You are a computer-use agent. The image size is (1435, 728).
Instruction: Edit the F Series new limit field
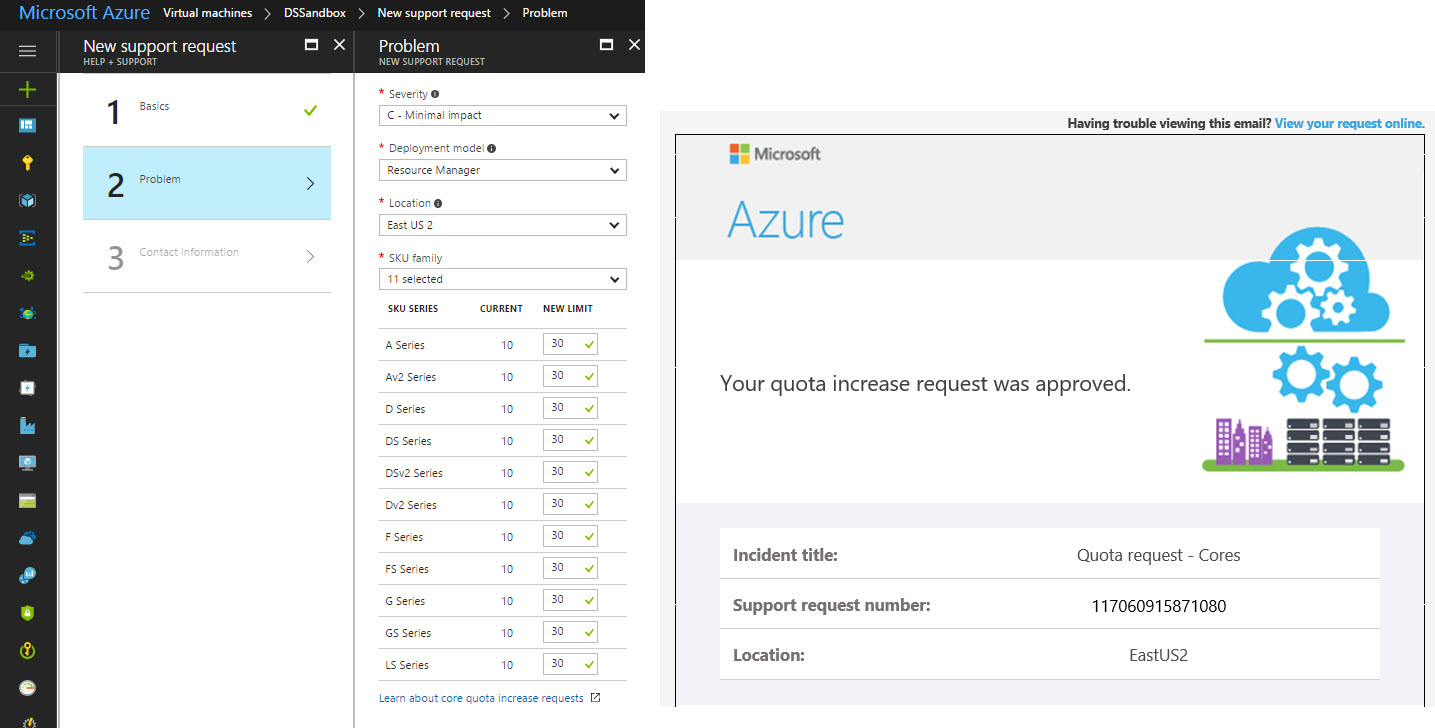(x=570, y=536)
